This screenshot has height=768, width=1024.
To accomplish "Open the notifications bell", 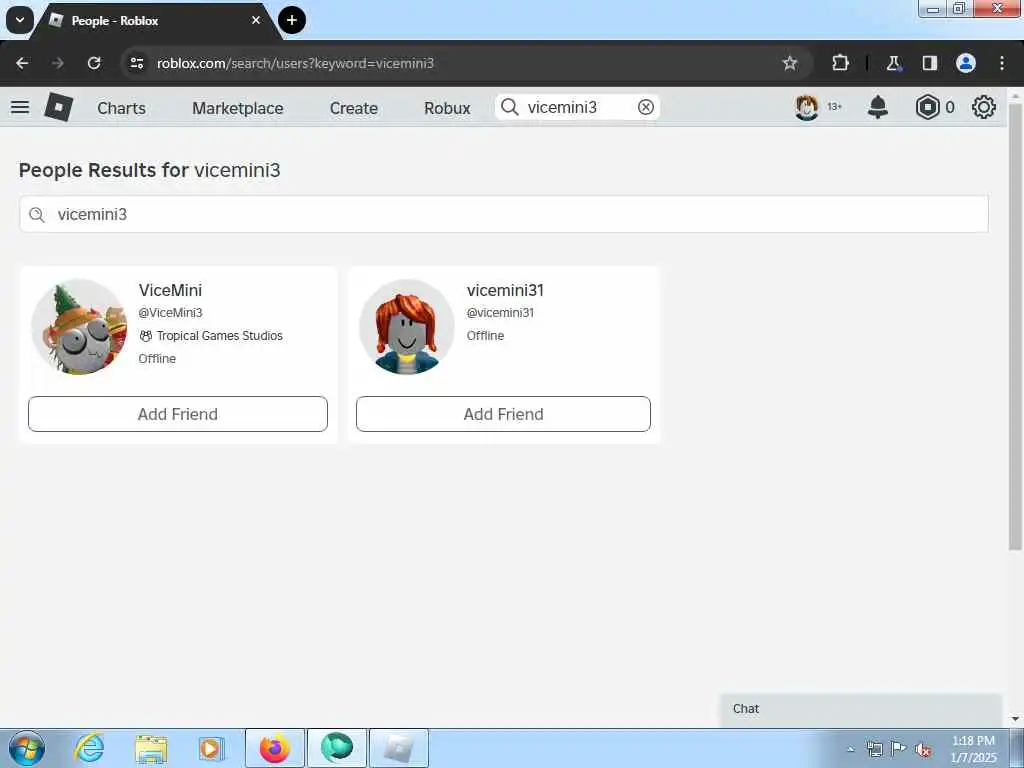I will (x=878, y=107).
